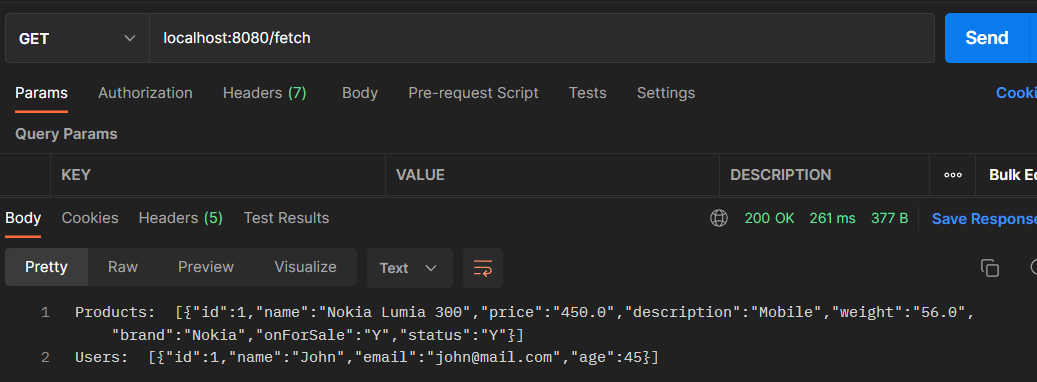
Task: Switch to the Authorization tab
Action: (x=145, y=93)
